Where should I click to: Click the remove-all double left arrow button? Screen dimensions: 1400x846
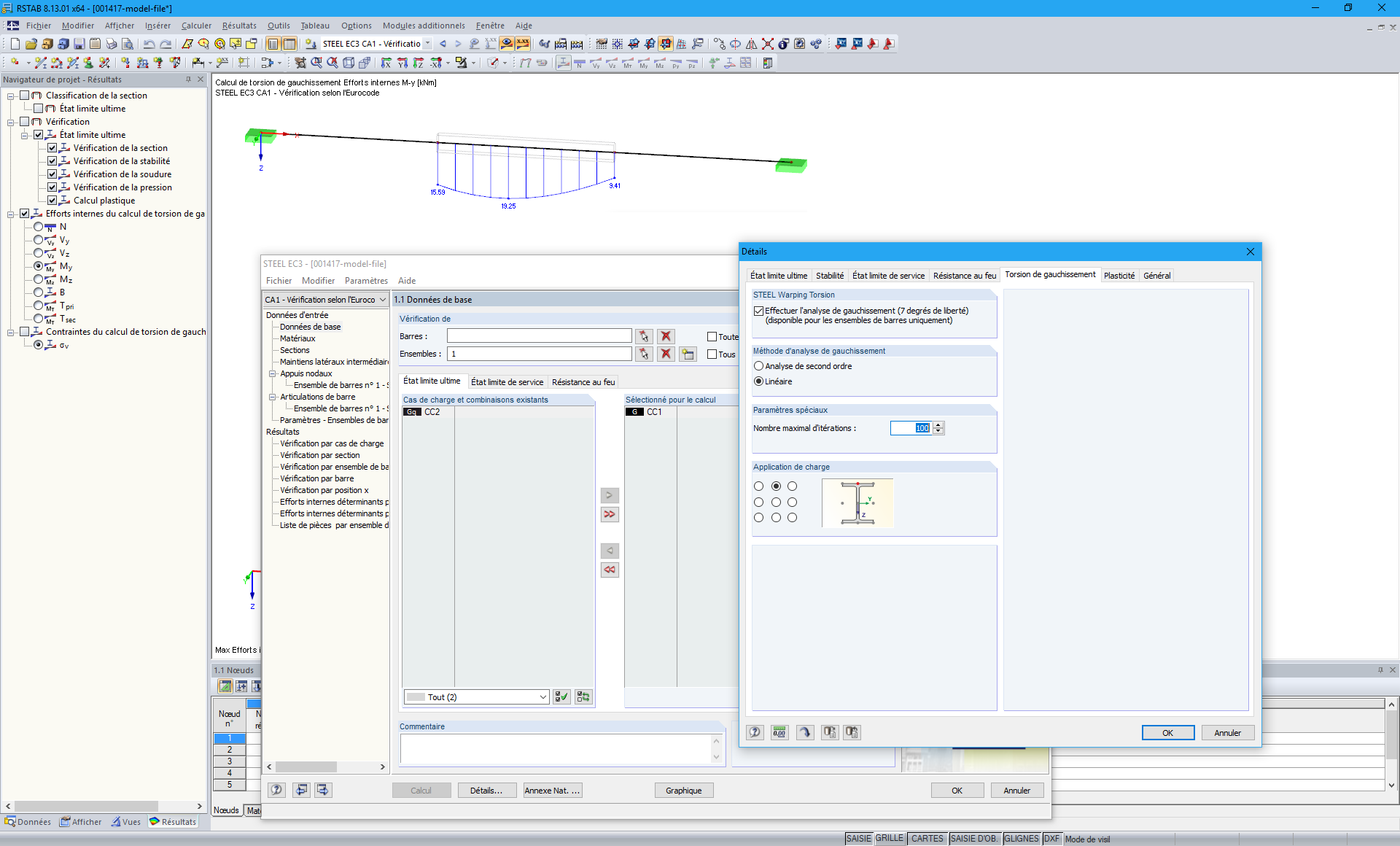tap(610, 570)
